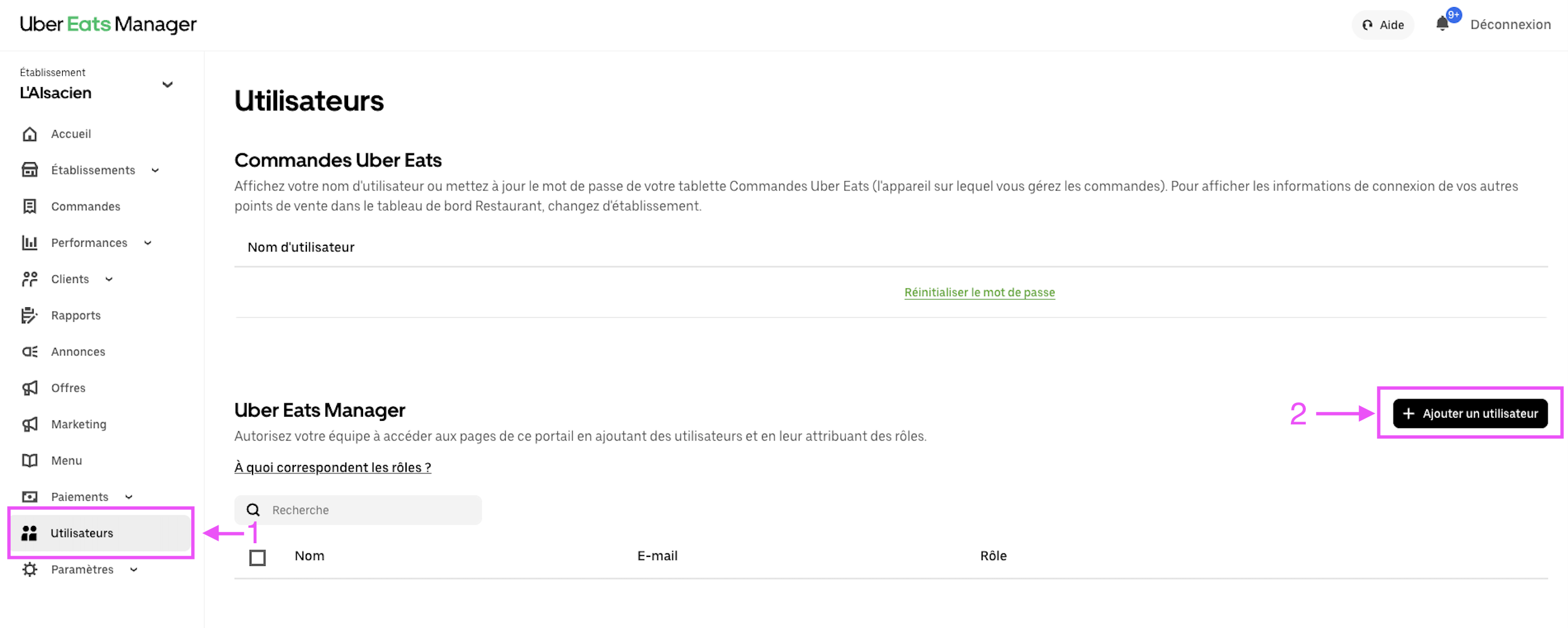This screenshot has height=628, width=1568.
Task: Click the Commandes receipt icon
Action: click(30, 207)
